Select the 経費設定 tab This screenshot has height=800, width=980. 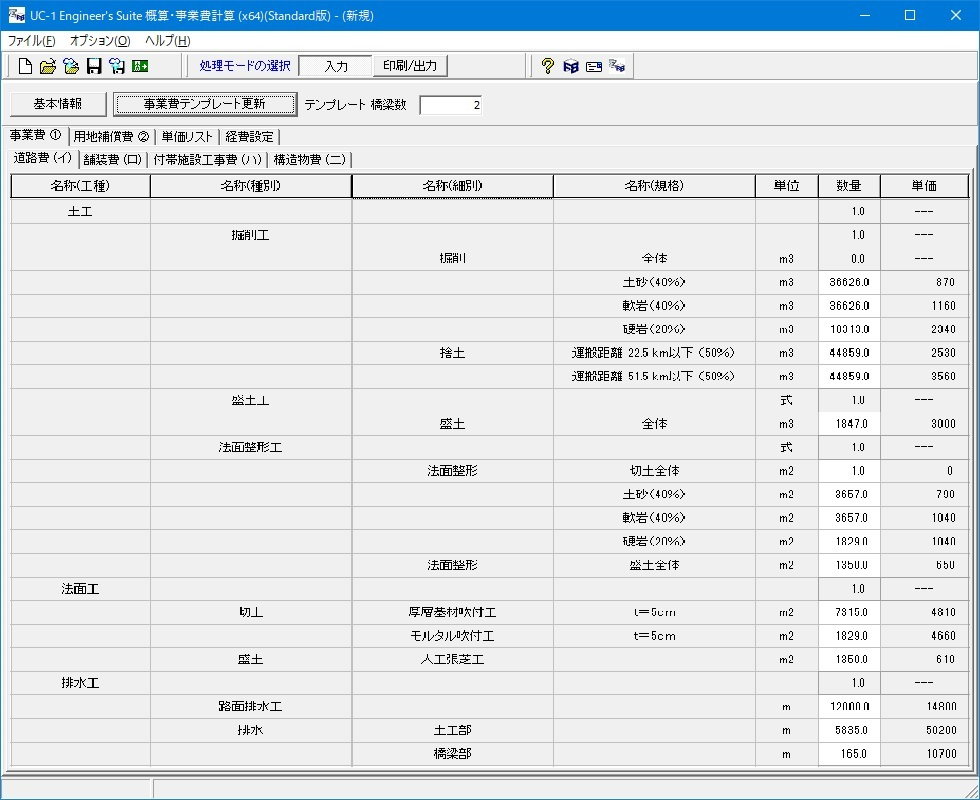tap(249, 136)
